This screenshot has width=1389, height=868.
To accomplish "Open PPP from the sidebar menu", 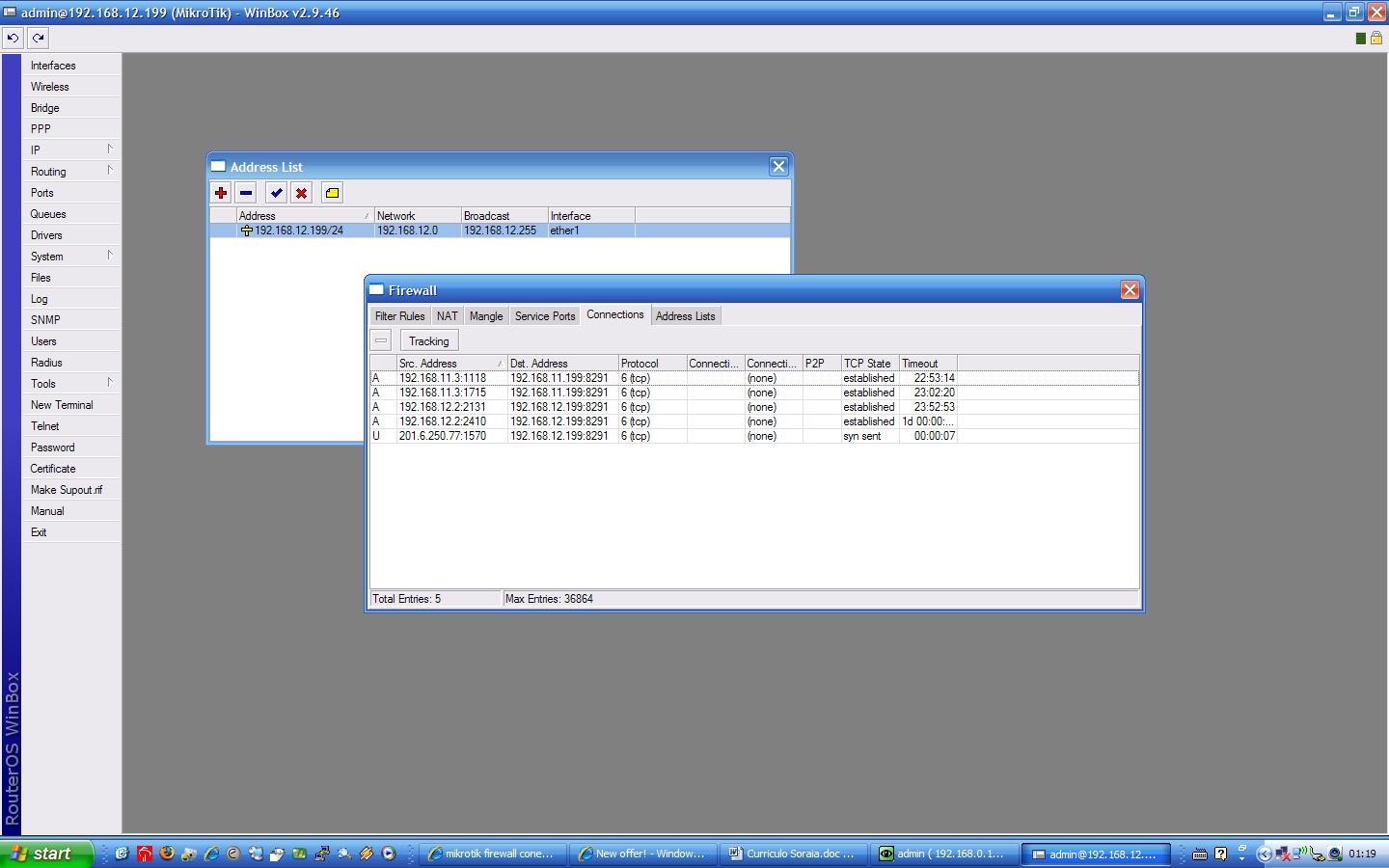I will [71, 128].
